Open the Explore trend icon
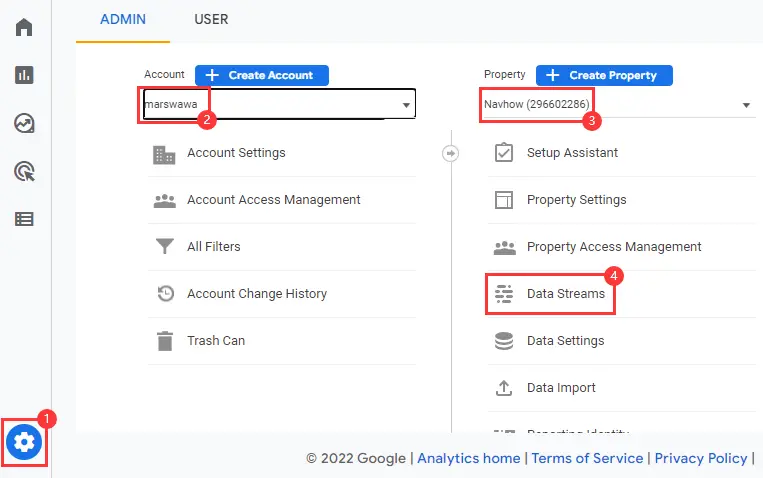This screenshot has width=763, height=478. 24,123
